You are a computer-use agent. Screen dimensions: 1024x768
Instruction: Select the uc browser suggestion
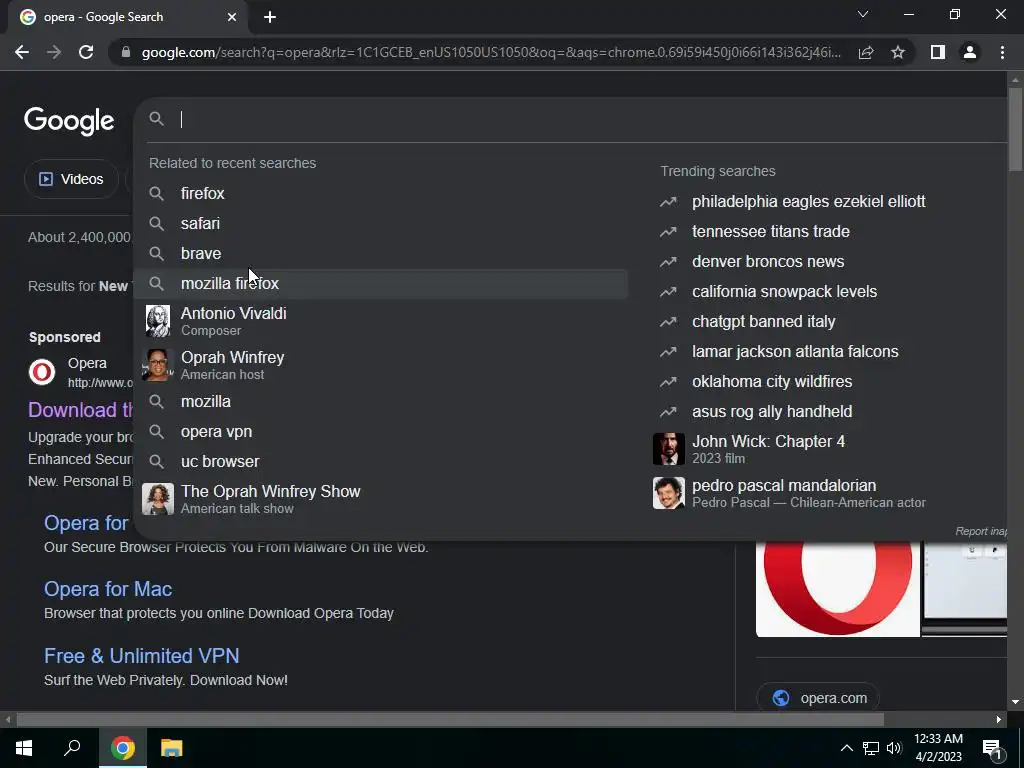381,462
